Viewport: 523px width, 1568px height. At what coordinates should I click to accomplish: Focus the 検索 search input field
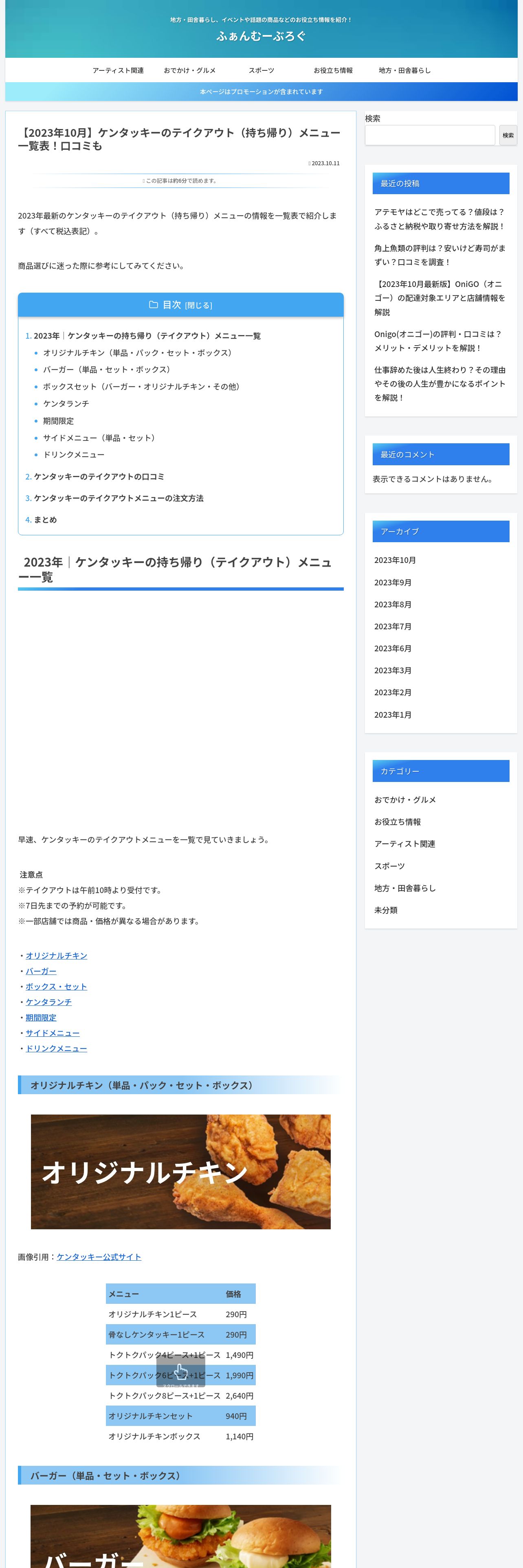[x=430, y=135]
